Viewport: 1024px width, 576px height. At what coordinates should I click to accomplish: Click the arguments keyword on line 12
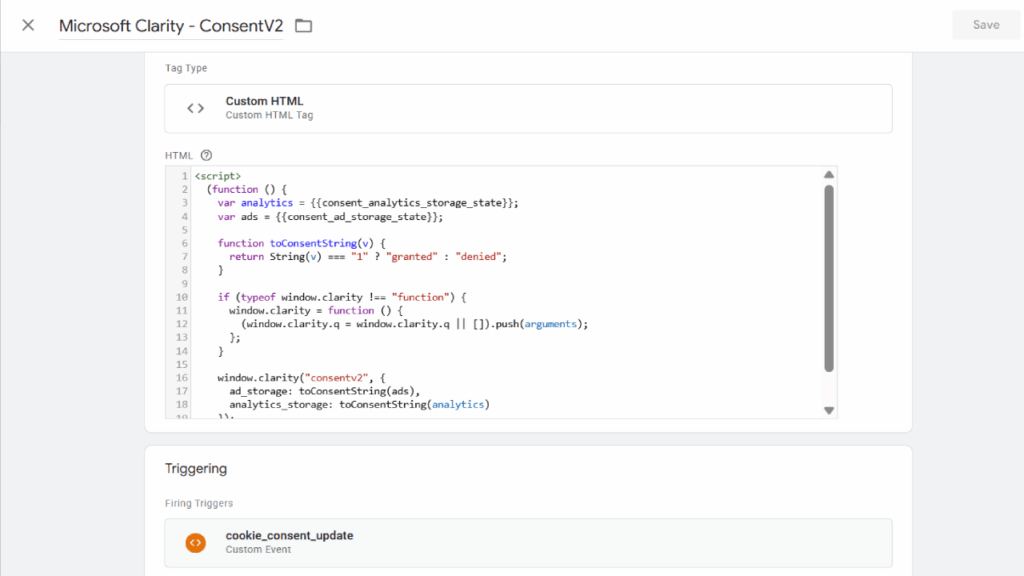(x=551, y=324)
